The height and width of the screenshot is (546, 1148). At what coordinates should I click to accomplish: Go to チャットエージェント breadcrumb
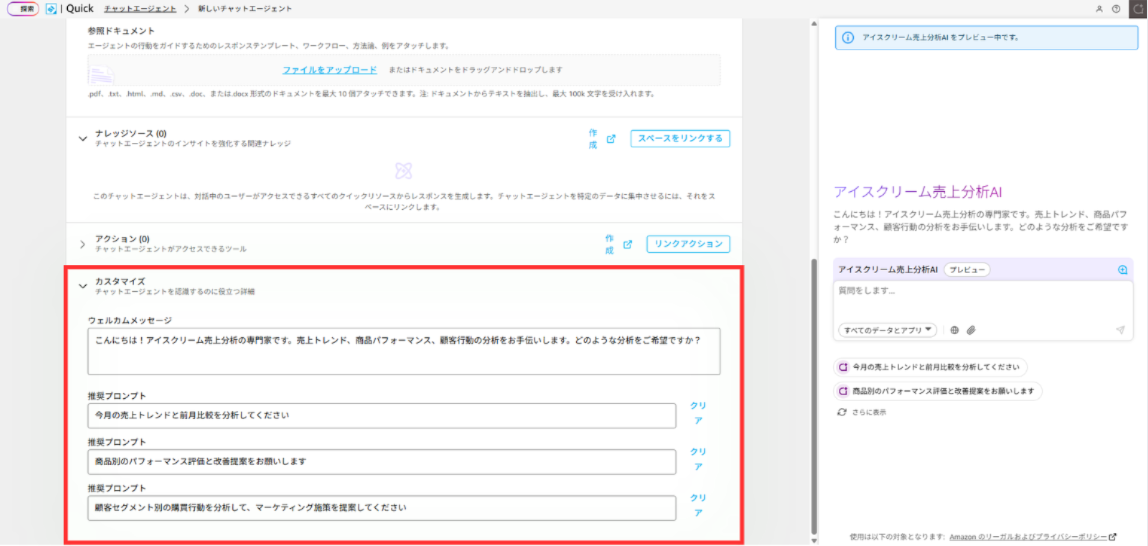point(139,8)
